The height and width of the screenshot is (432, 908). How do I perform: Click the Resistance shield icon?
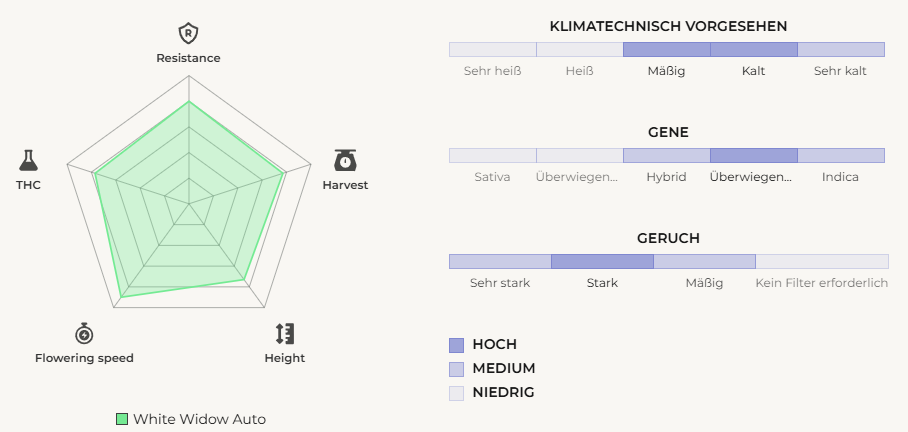tap(188, 34)
